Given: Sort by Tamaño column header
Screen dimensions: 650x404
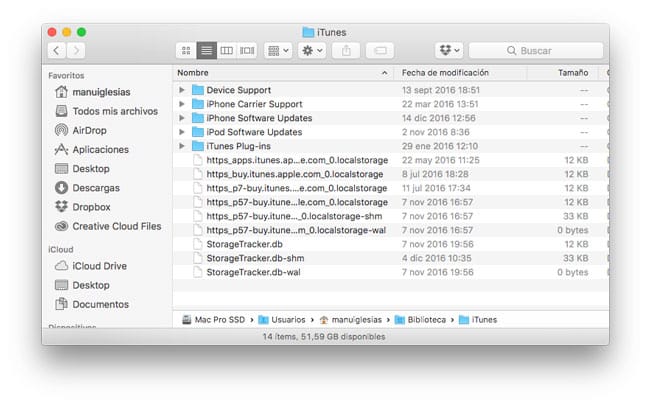Looking at the screenshot, I should click(x=573, y=73).
